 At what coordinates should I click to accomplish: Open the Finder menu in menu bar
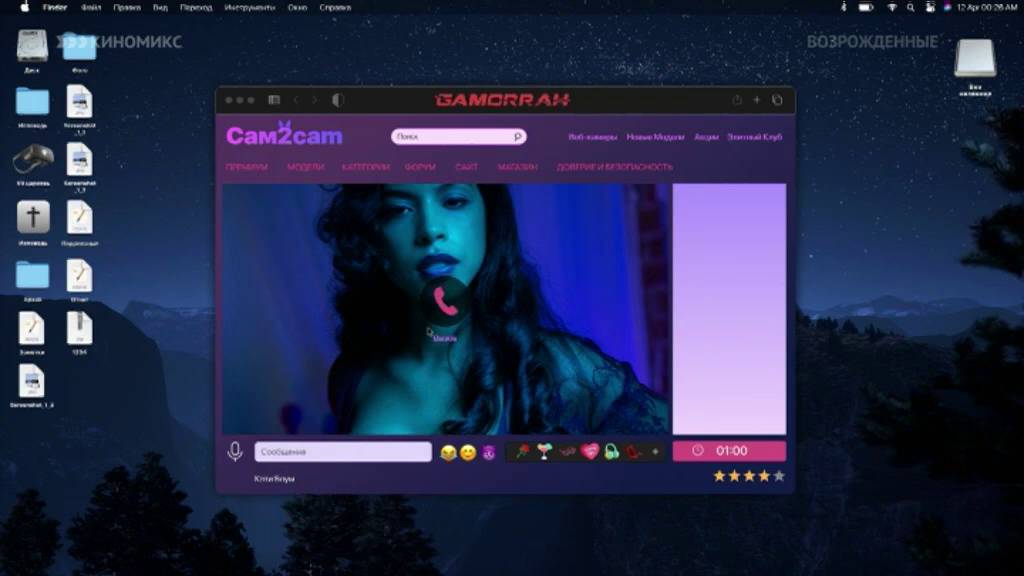[x=55, y=8]
